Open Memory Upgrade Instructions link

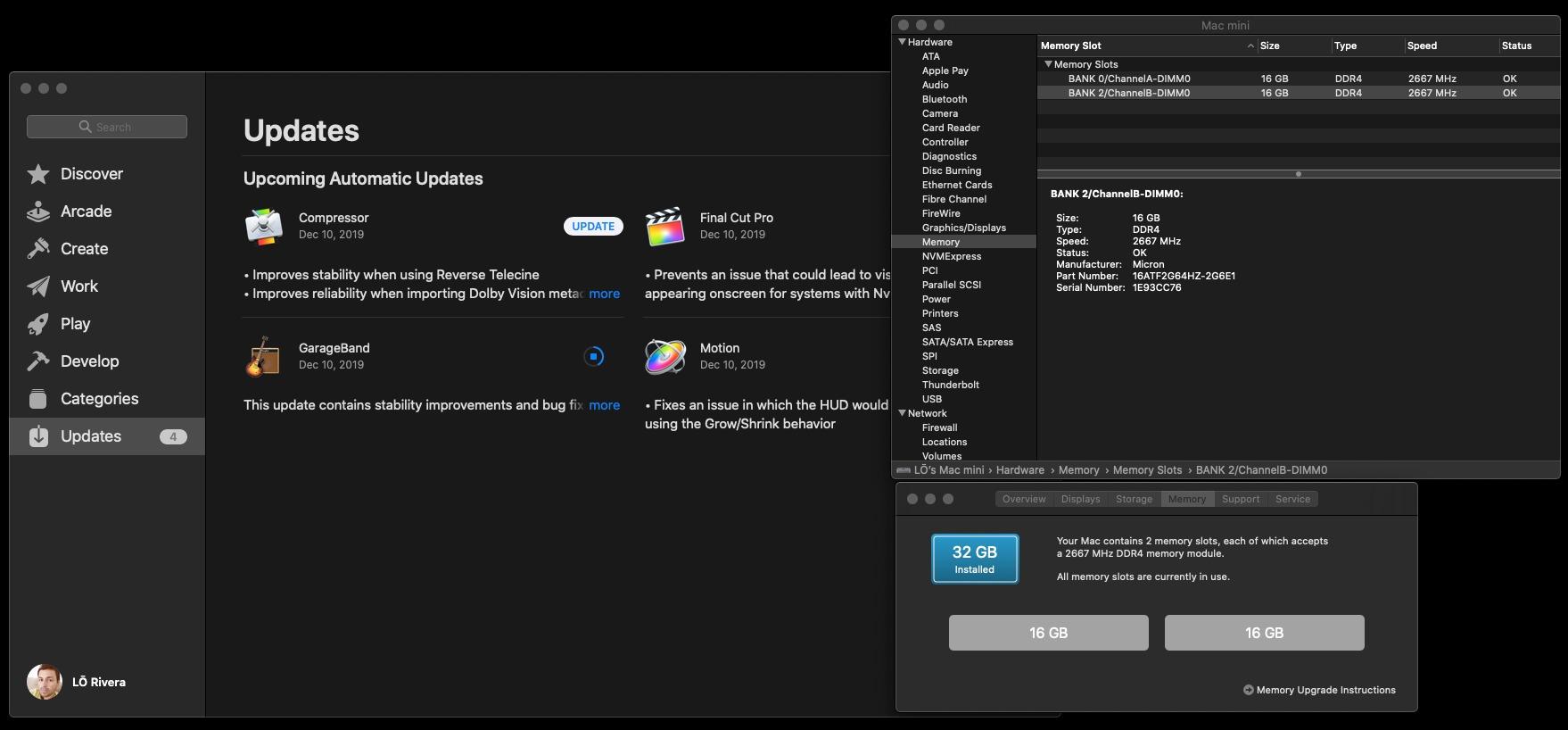tap(1325, 690)
